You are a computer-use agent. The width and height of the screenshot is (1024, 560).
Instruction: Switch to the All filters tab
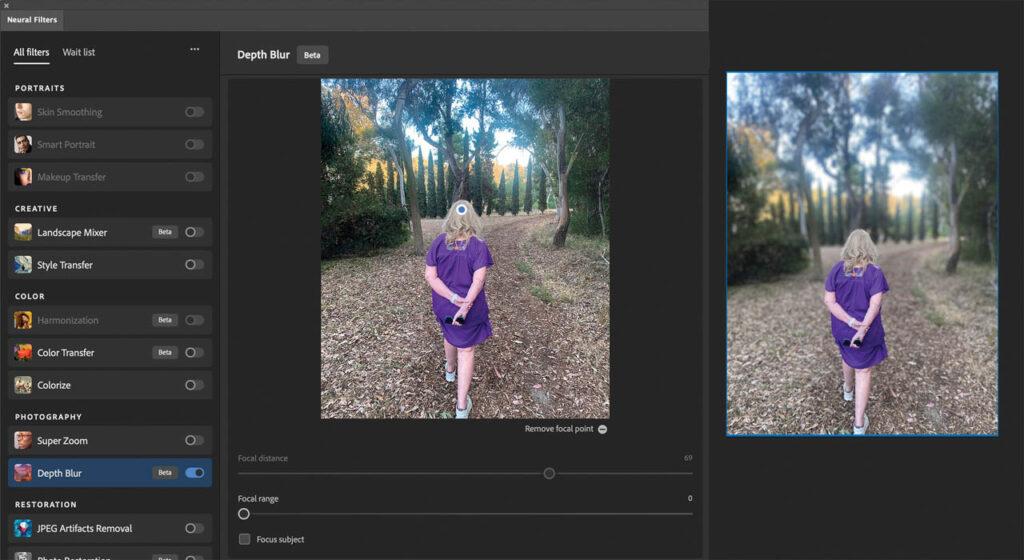pos(31,52)
